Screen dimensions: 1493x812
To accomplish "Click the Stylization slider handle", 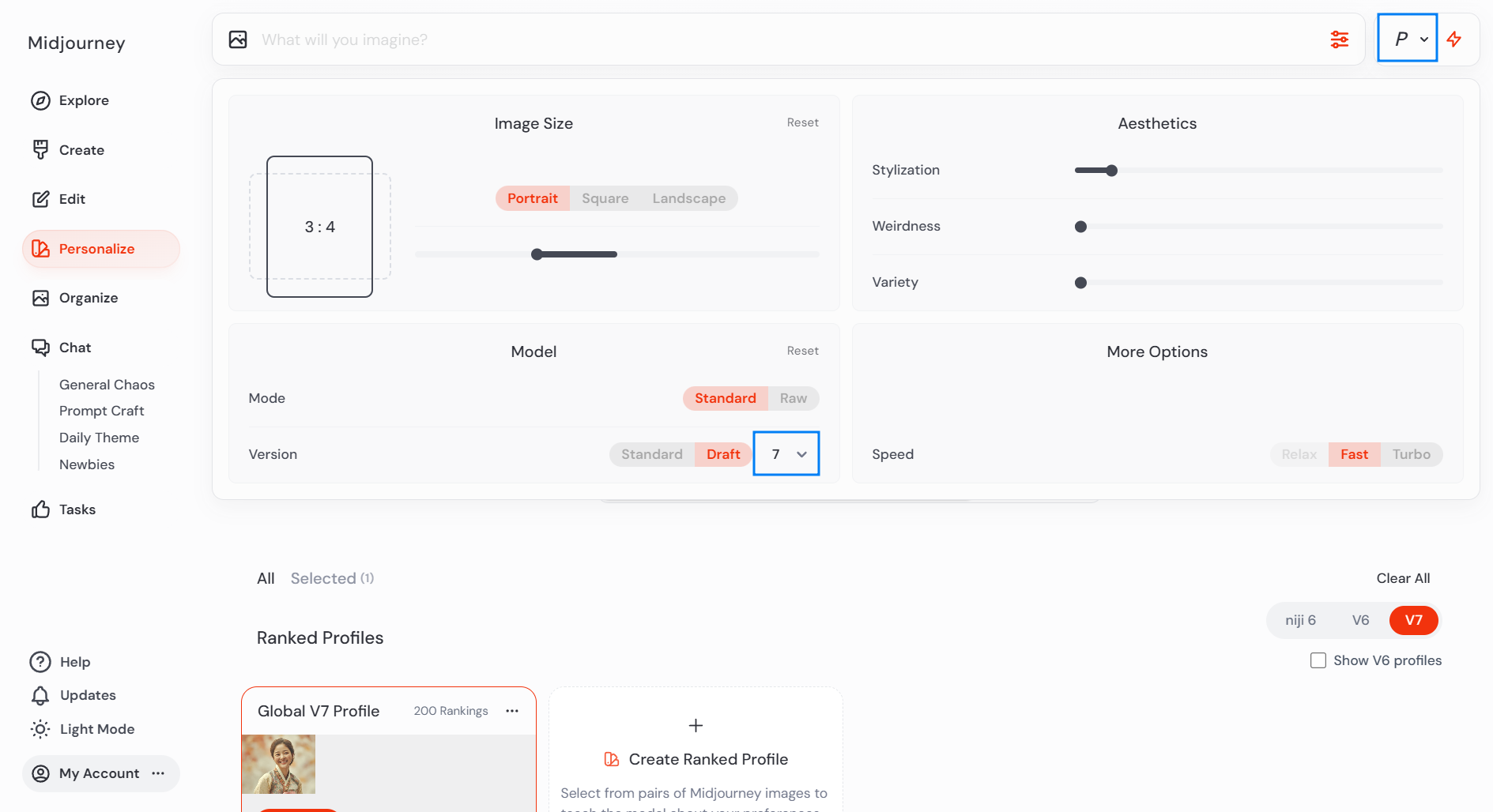I will point(1112,171).
